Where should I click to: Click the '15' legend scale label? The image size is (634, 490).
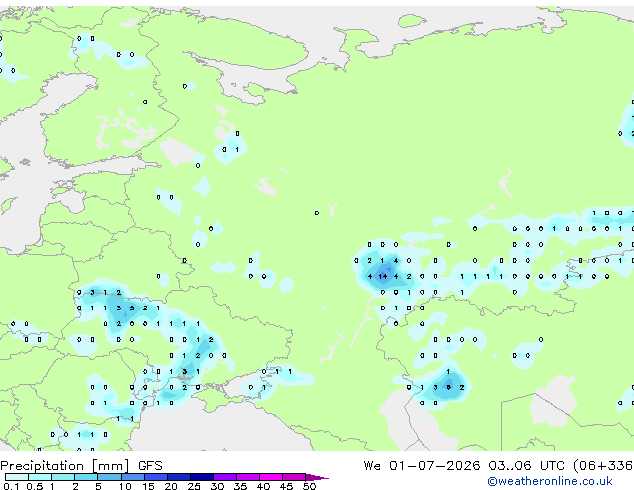tap(148, 486)
